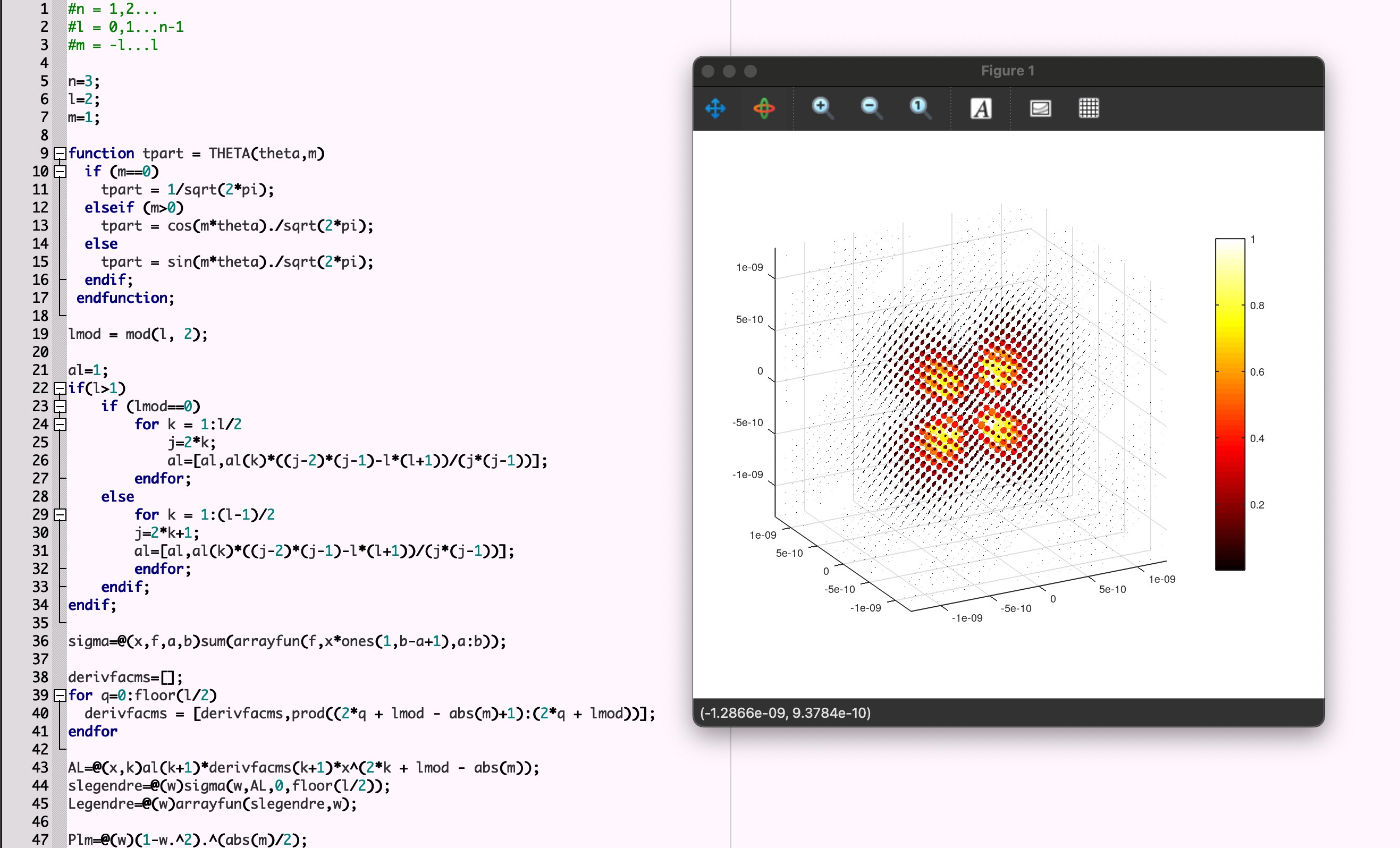Viewport: 1400px width, 848px height.
Task: Collapse the for loop fold at line 24
Action: 60,425
